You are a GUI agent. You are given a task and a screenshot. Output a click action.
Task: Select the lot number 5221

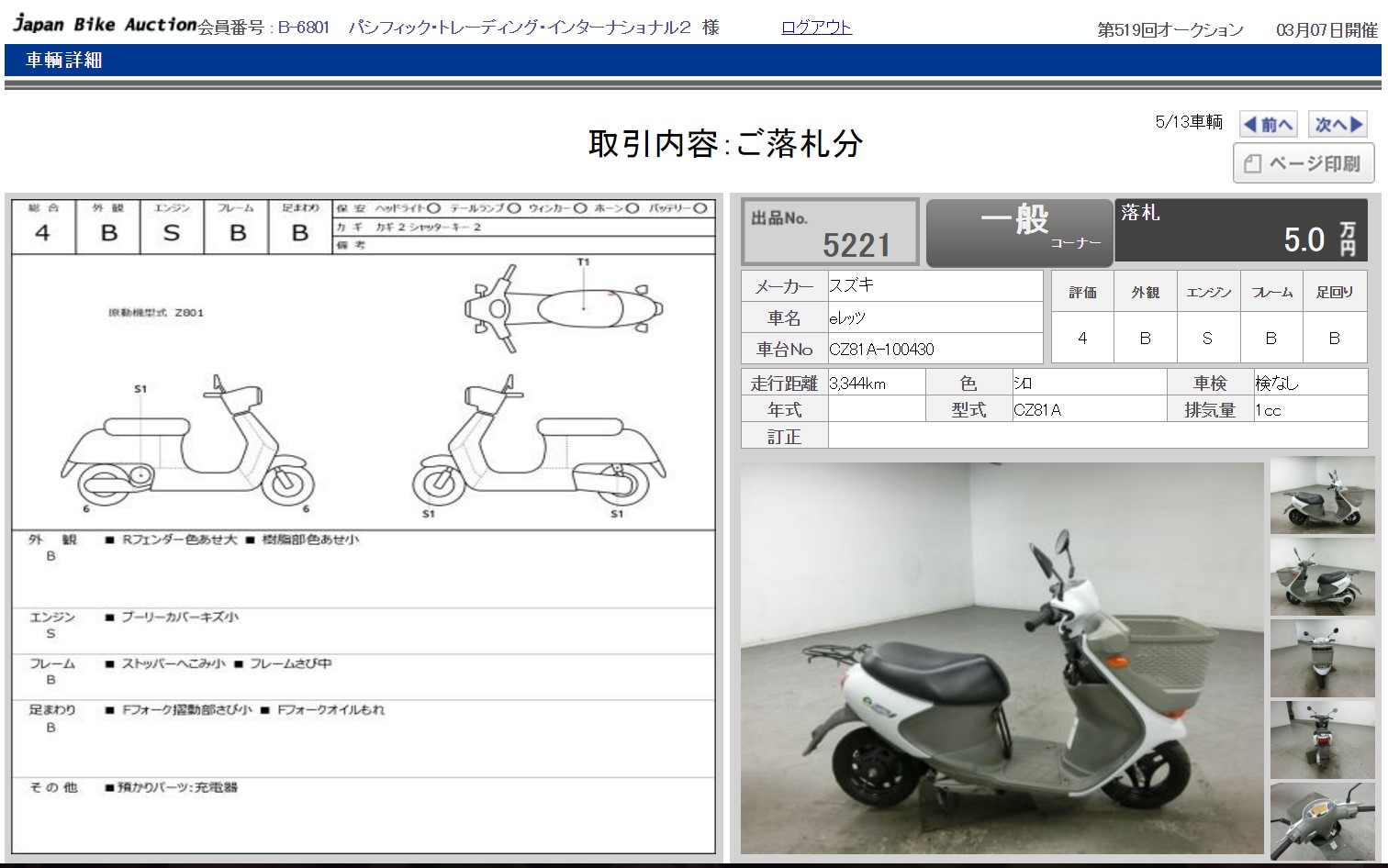coord(856,245)
